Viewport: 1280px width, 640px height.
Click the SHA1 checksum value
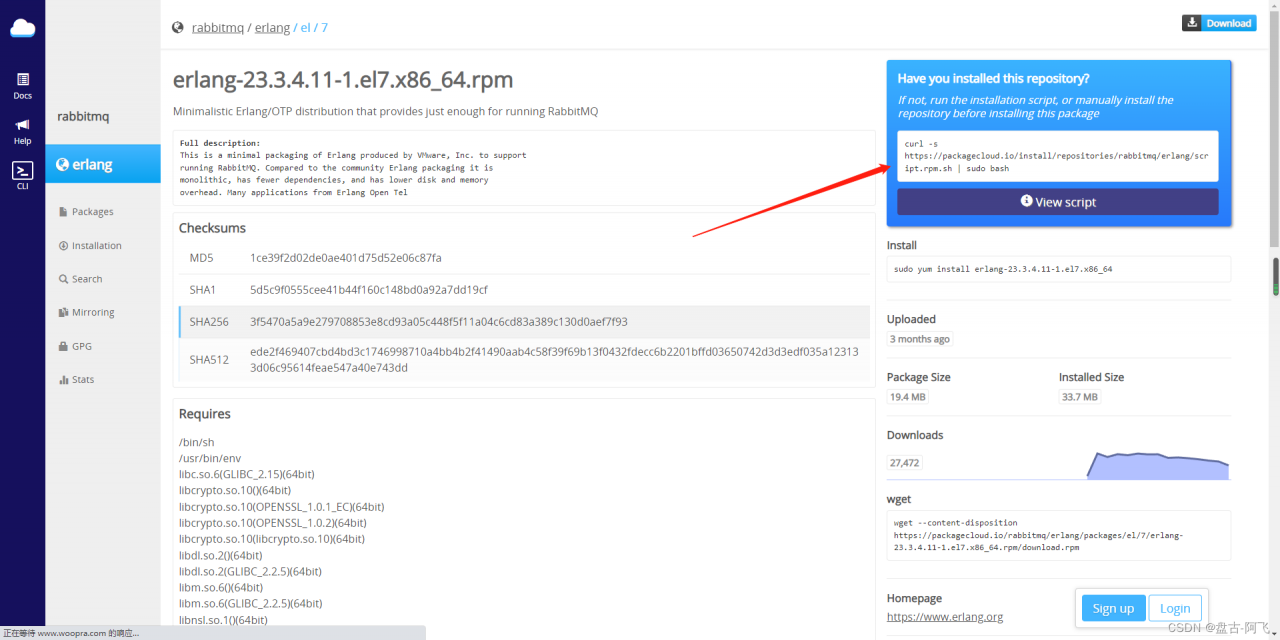pos(368,290)
